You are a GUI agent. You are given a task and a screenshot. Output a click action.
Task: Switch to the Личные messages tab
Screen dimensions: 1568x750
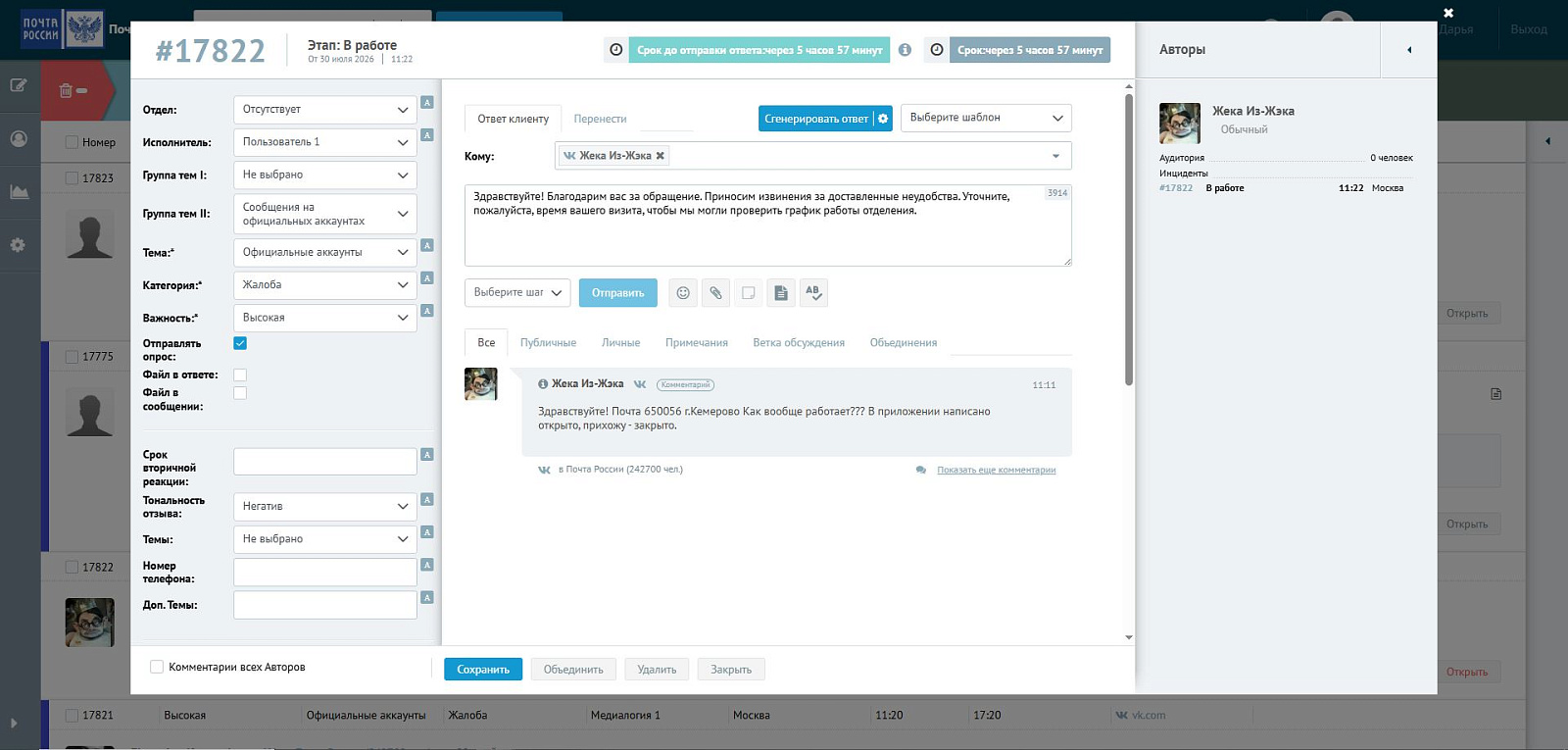tap(620, 342)
